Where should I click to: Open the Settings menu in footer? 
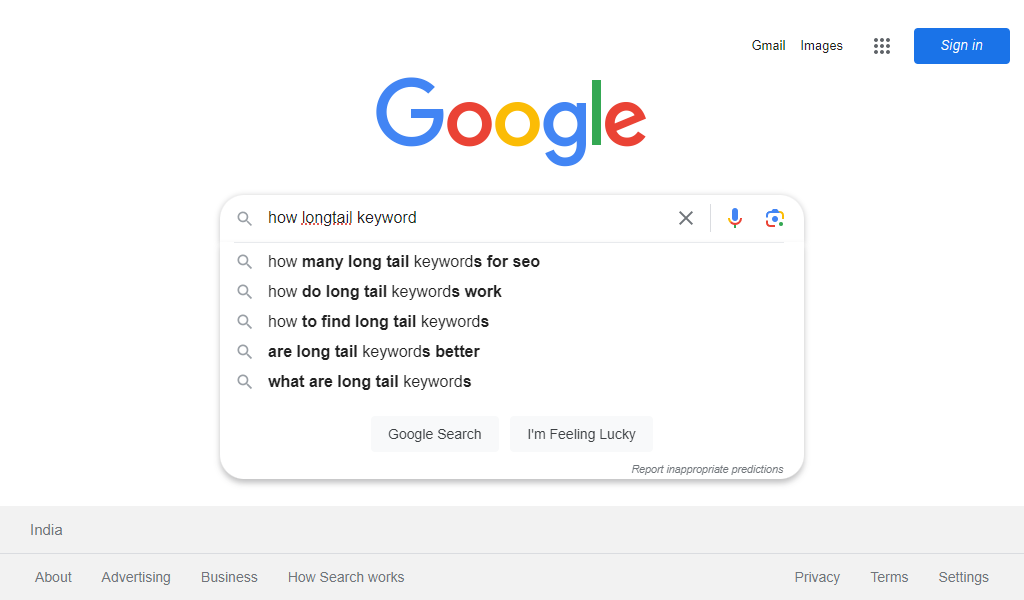pyautogui.click(x=963, y=577)
